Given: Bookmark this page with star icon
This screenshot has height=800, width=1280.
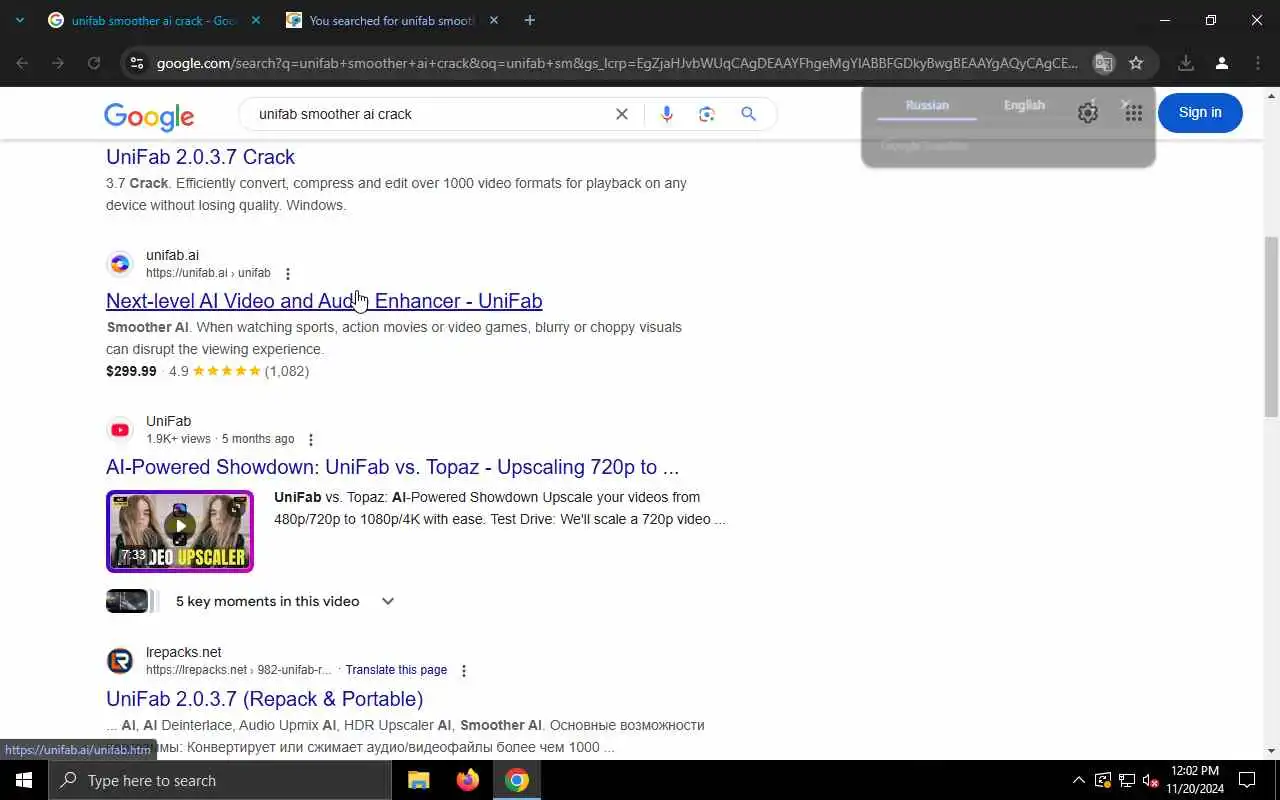Looking at the screenshot, I should click(1136, 63).
